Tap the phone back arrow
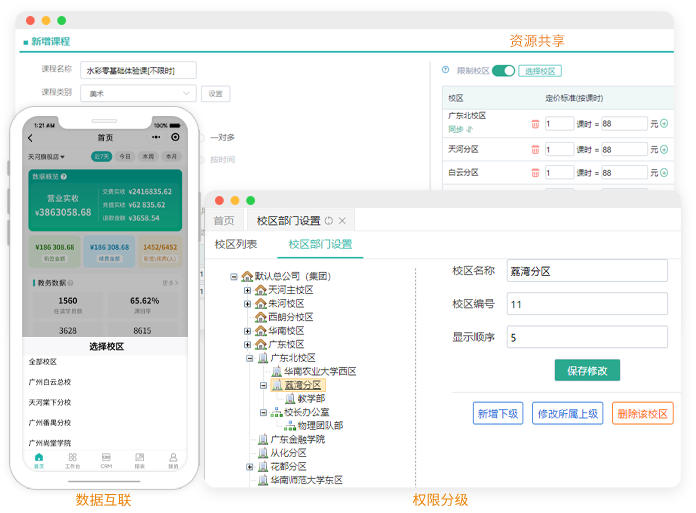The width and height of the screenshot is (696, 513). (31, 138)
